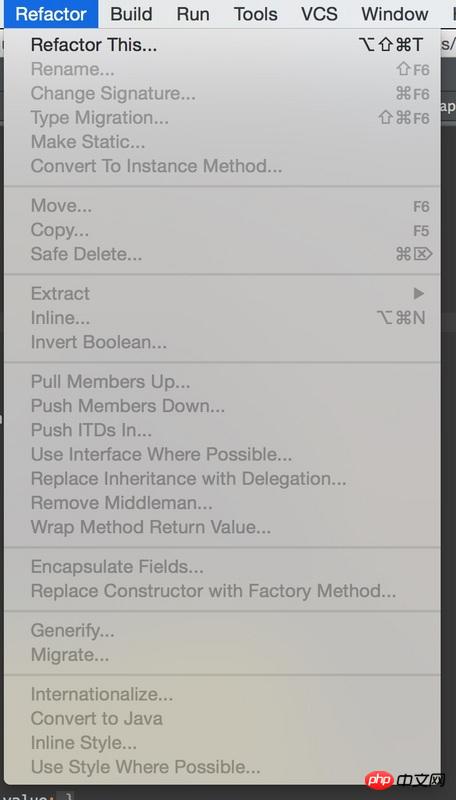Screen dimensions: 456x800
Task: Select Move... menu entry
Action: pos(222,206)
